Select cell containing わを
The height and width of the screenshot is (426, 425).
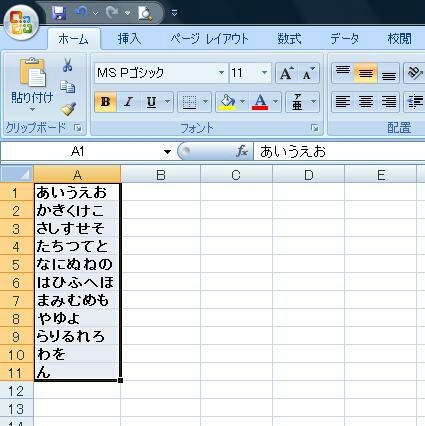point(77,354)
